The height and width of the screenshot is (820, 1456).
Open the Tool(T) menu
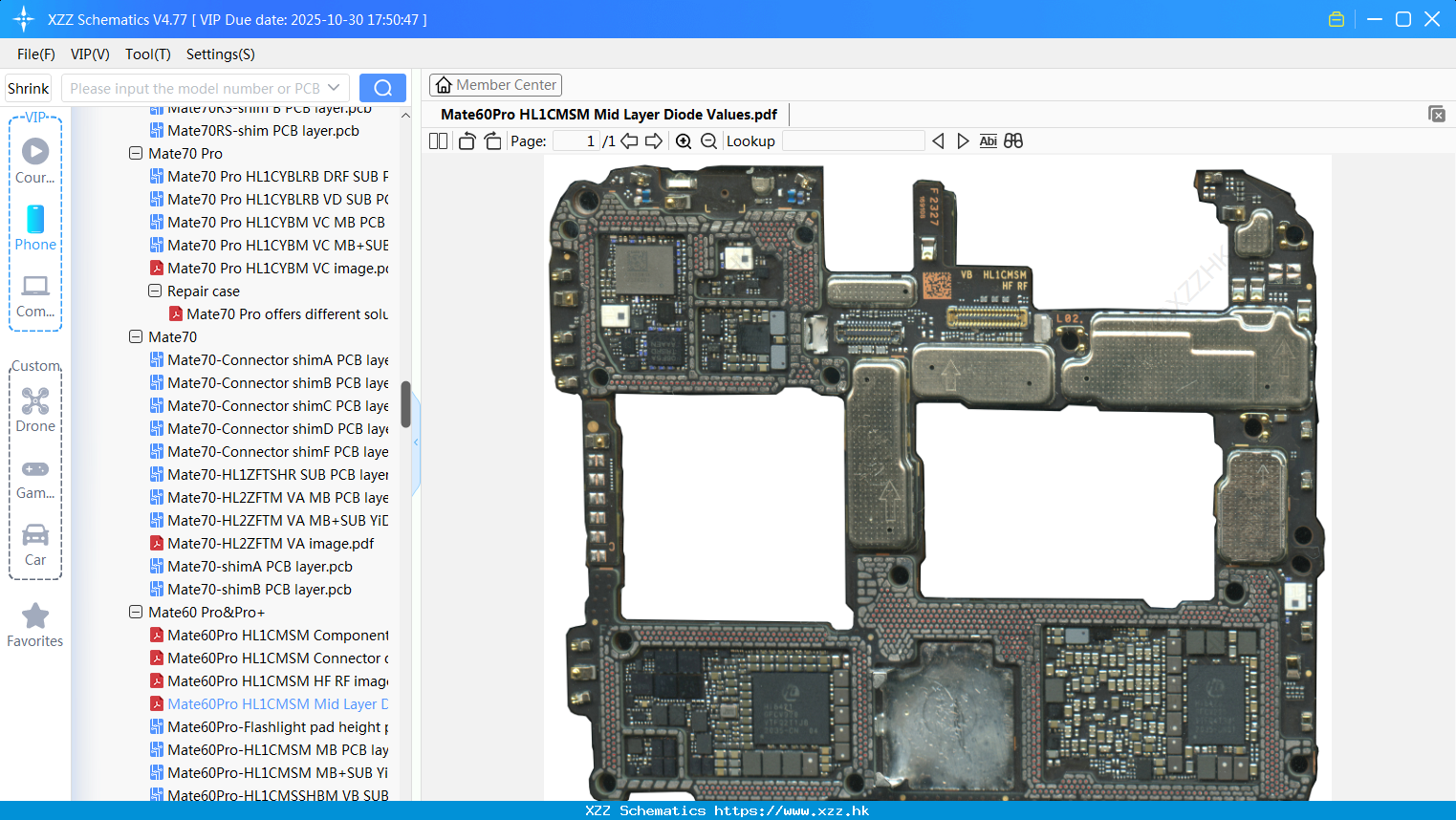[148, 54]
